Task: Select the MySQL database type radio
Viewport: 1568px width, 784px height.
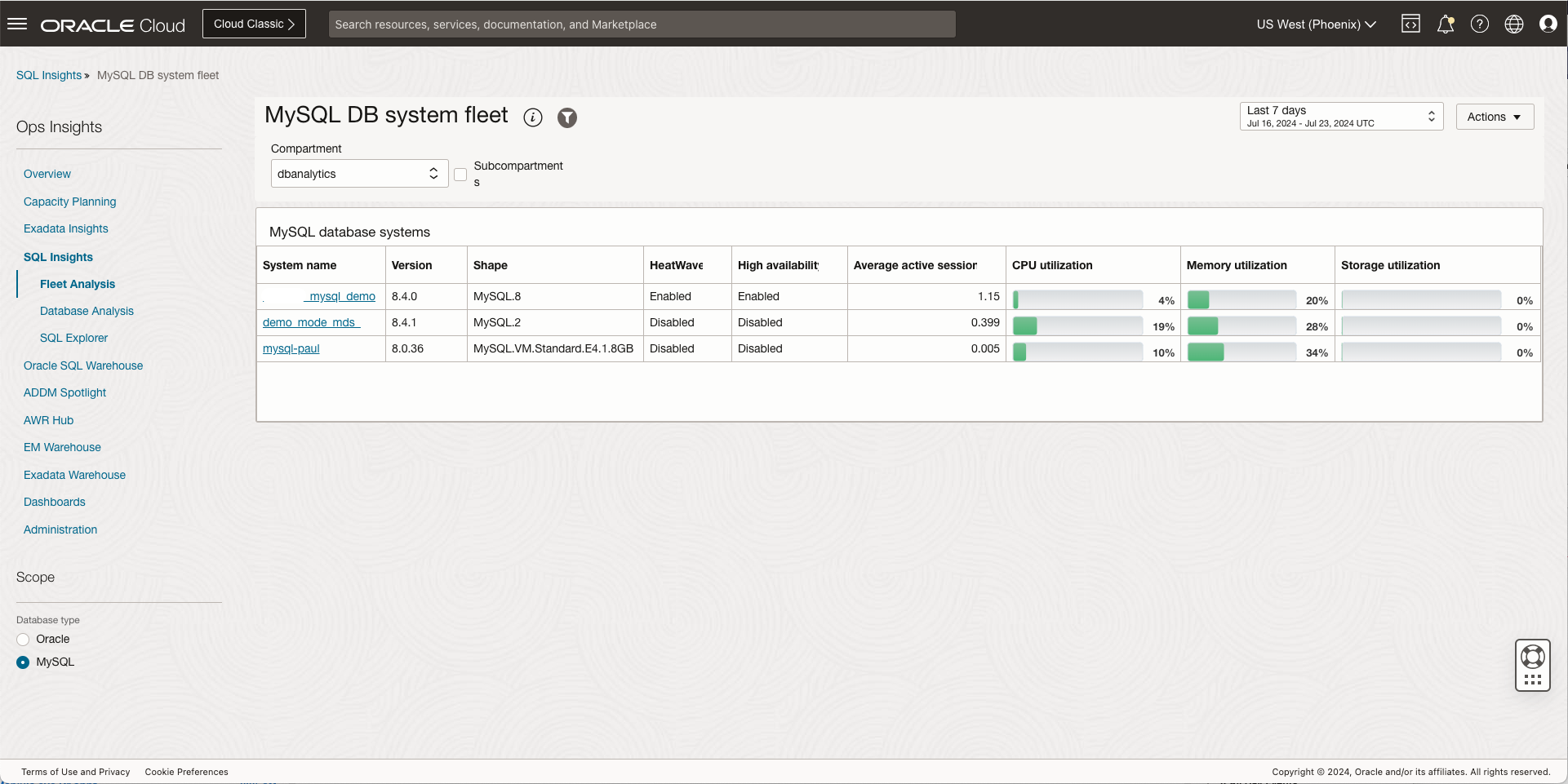Action: 23,662
